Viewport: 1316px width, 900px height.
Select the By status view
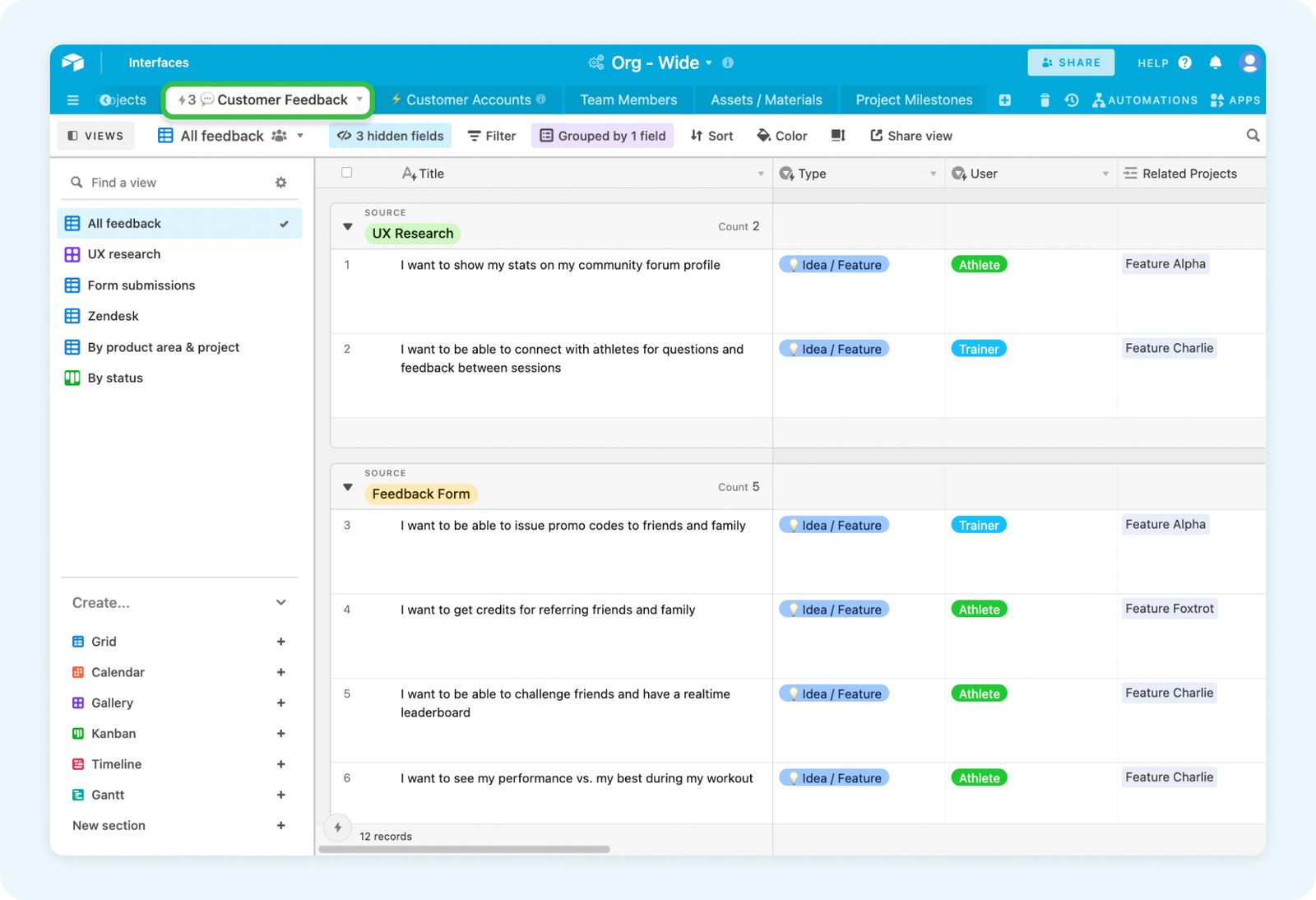point(179,378)
